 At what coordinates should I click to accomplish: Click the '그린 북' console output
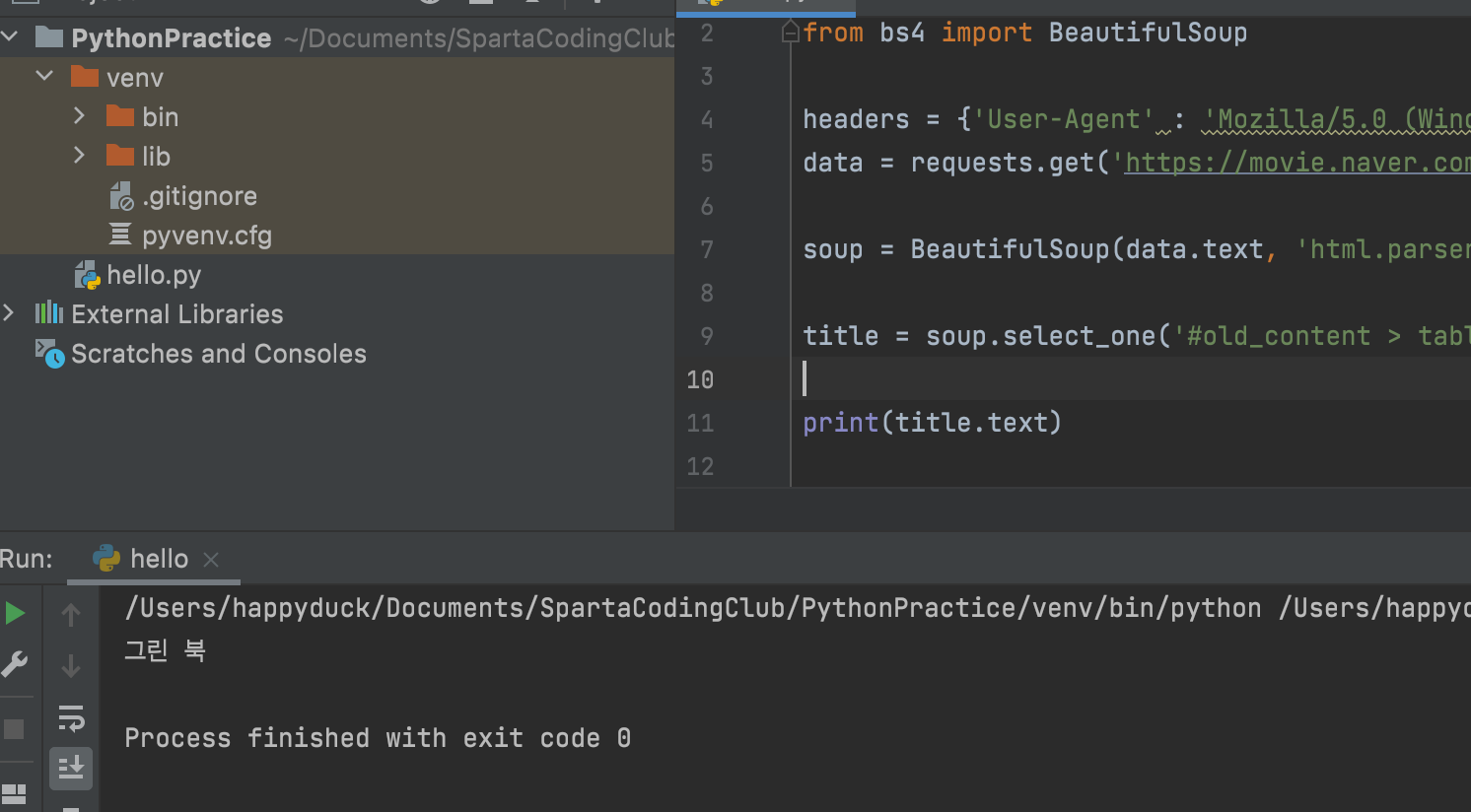point(165,650)
